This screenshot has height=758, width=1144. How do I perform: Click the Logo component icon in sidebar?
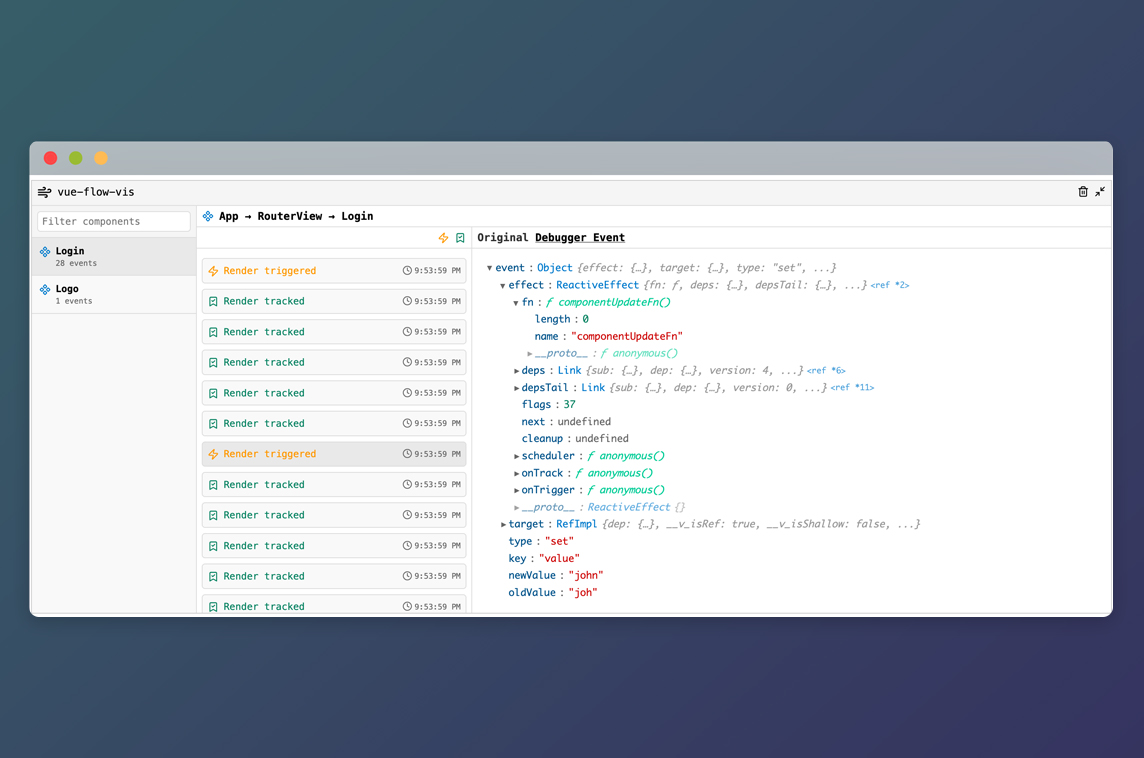point(45,289)
